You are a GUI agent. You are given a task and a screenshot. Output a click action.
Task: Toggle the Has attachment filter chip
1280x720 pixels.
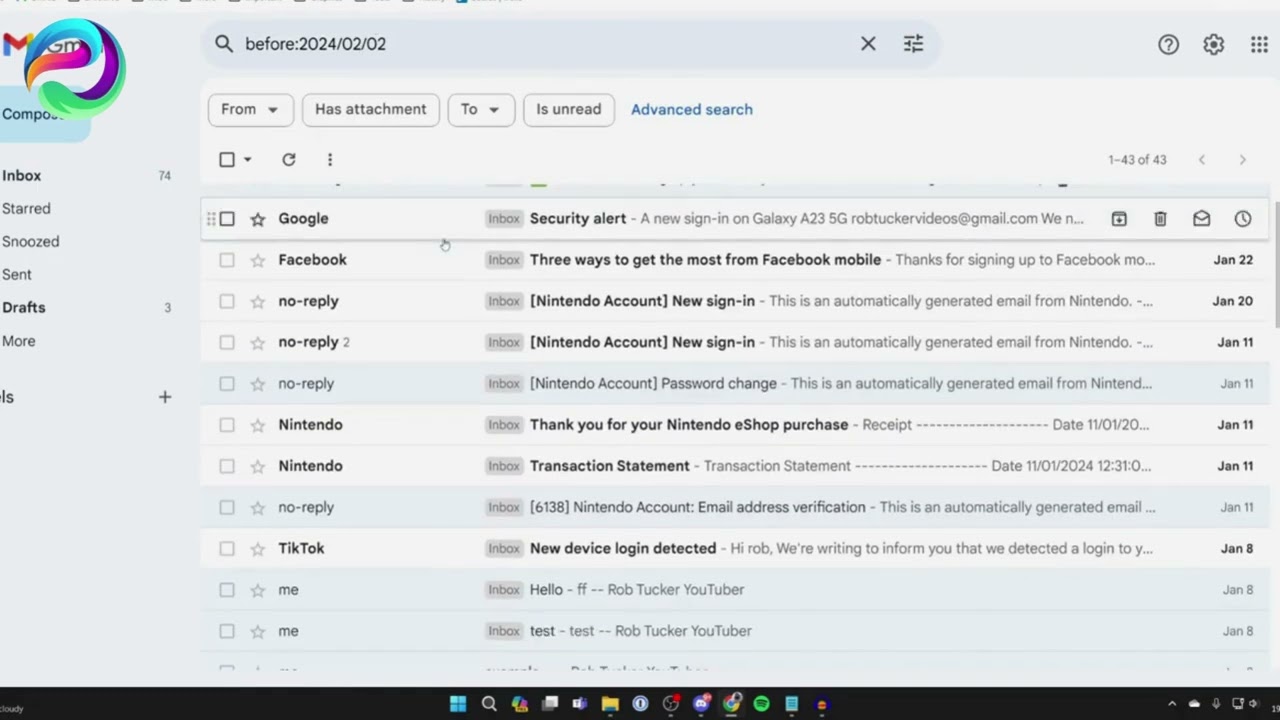pyautogui.click(x=370, y=109)
